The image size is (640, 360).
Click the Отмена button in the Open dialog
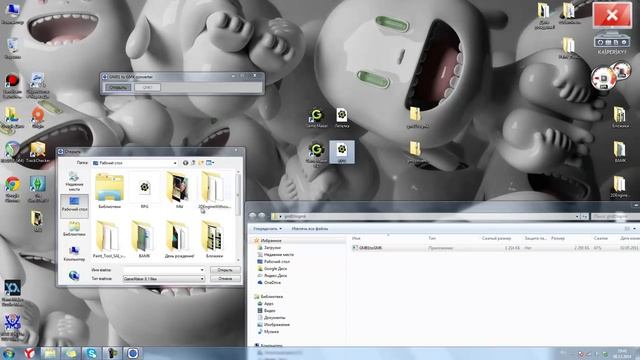click(225, 279)
